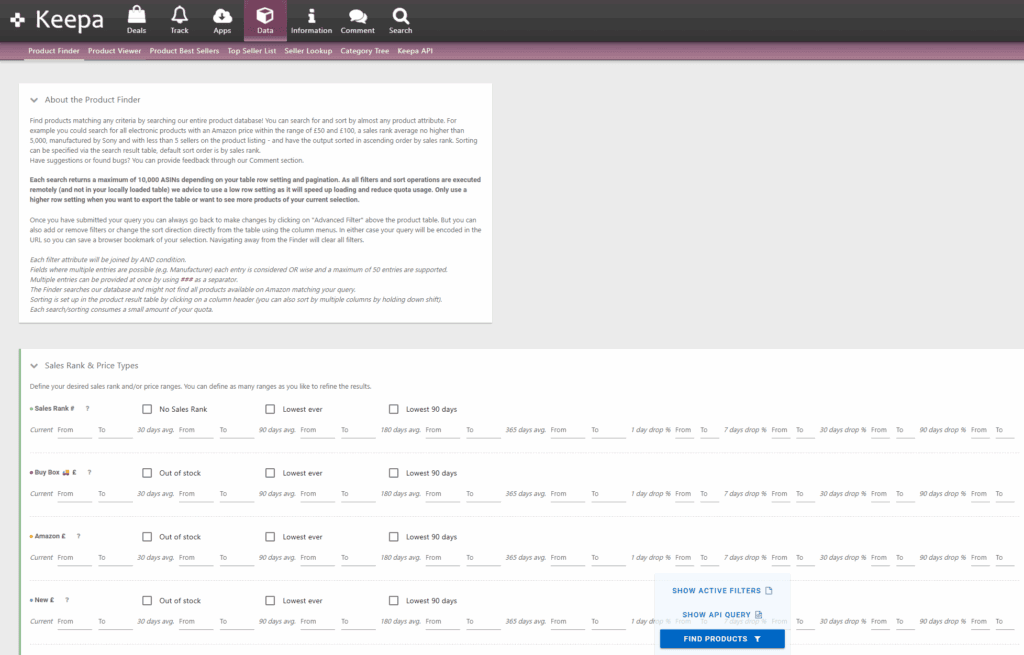Open the Comment speech bubble icon
This screenshot has height=655, width=1024.
click(x=357, y=20)
